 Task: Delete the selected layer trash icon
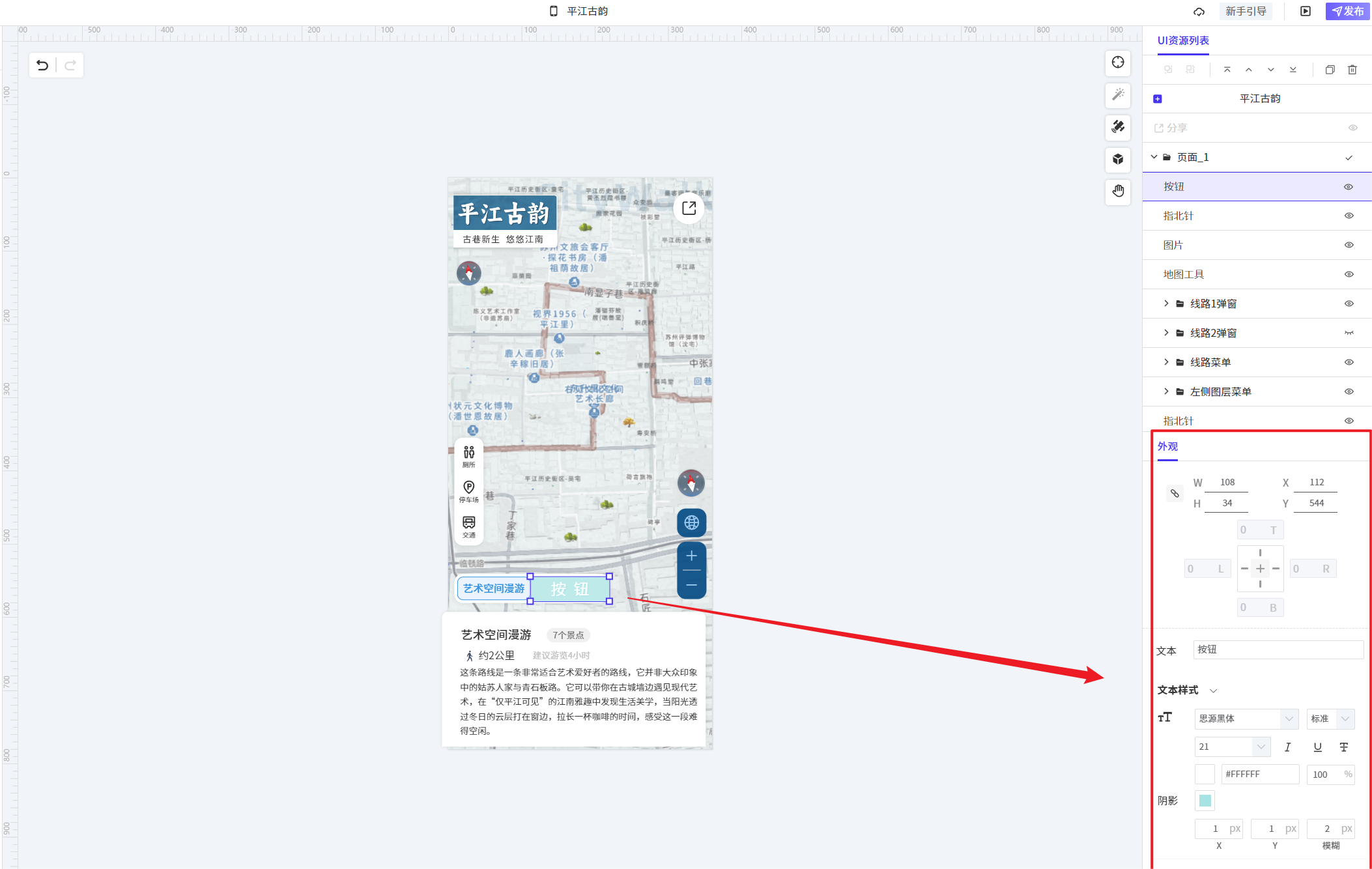1352,70
